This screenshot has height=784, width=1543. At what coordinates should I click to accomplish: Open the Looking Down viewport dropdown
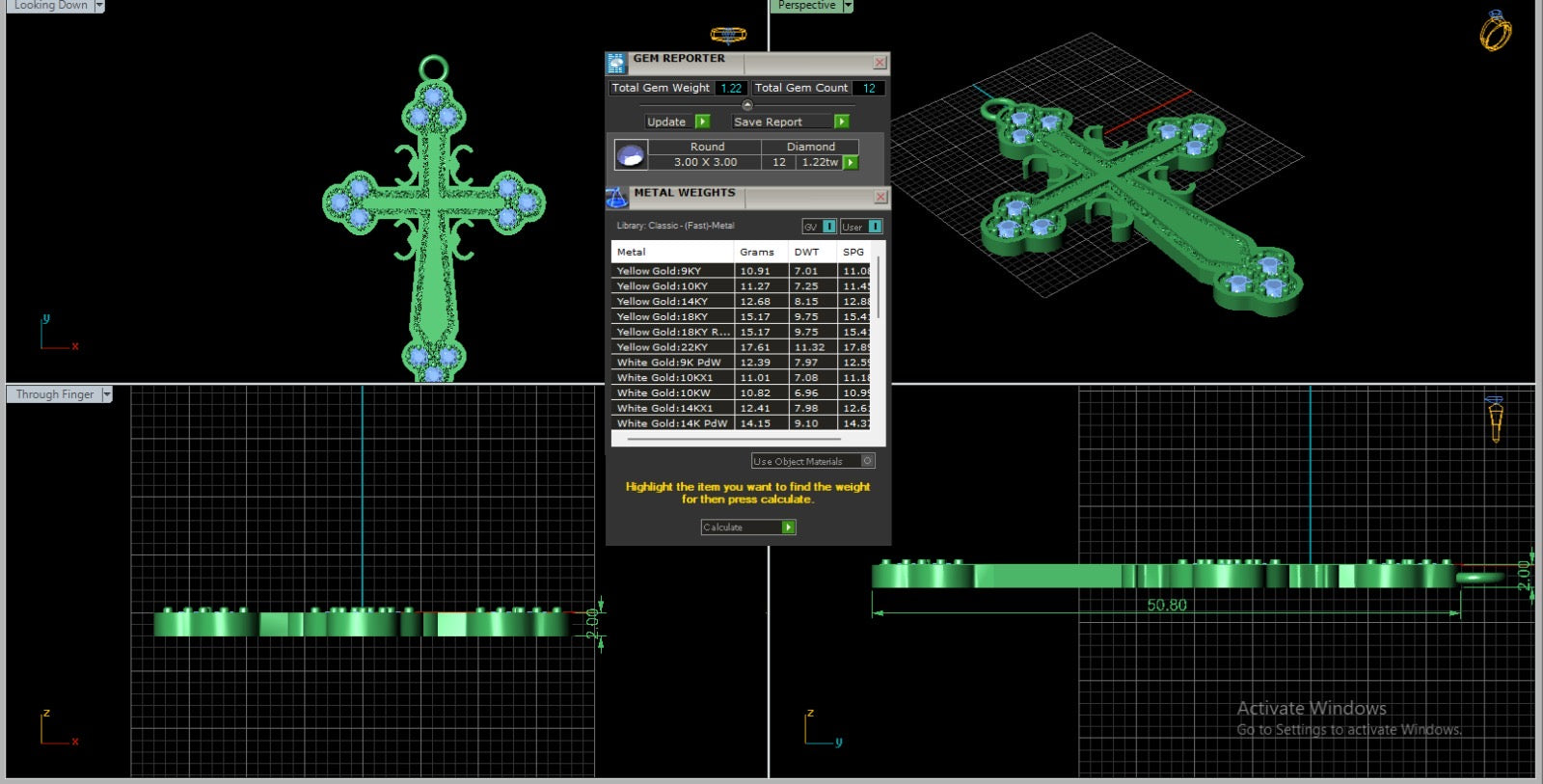(98, 6)
